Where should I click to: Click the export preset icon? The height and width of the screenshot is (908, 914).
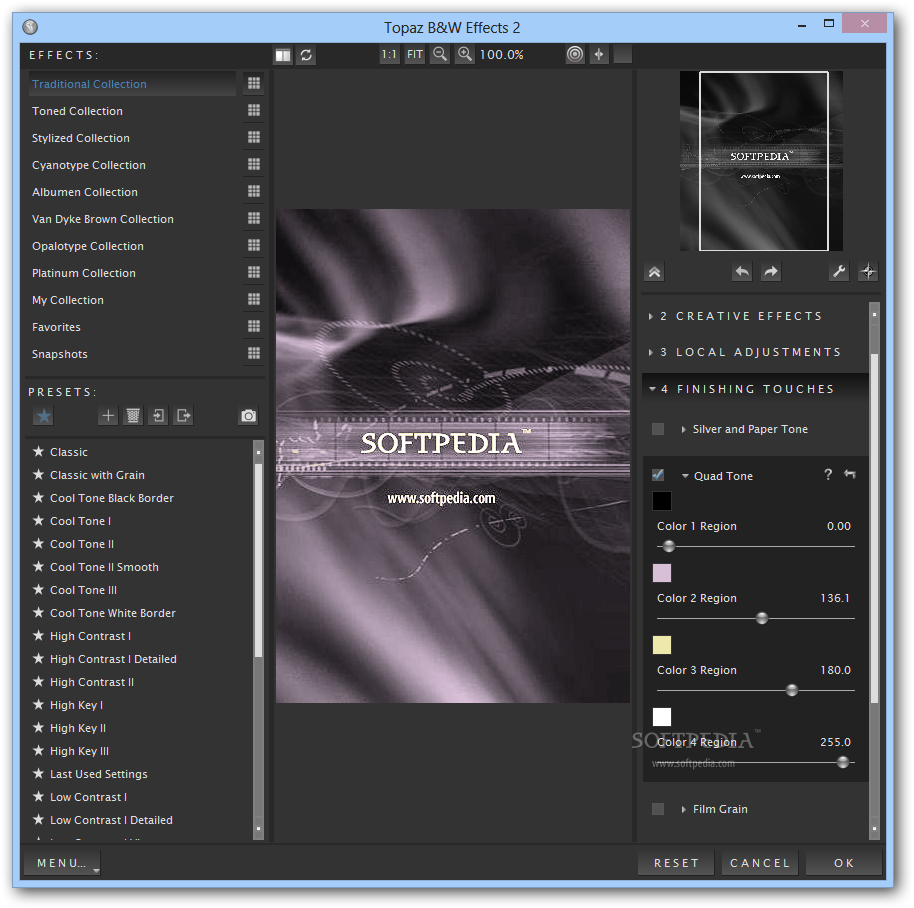click(x=184, y=416)
